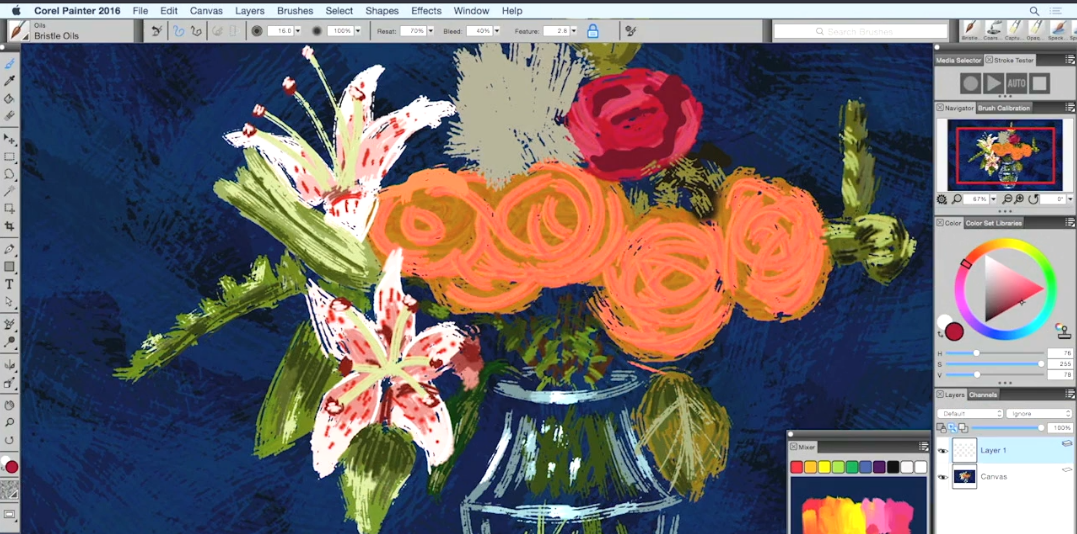Viewport: 1077px width, 534px height.
Task: Pick the Dropper tool in the toolbox
Action: coord(9,81)
